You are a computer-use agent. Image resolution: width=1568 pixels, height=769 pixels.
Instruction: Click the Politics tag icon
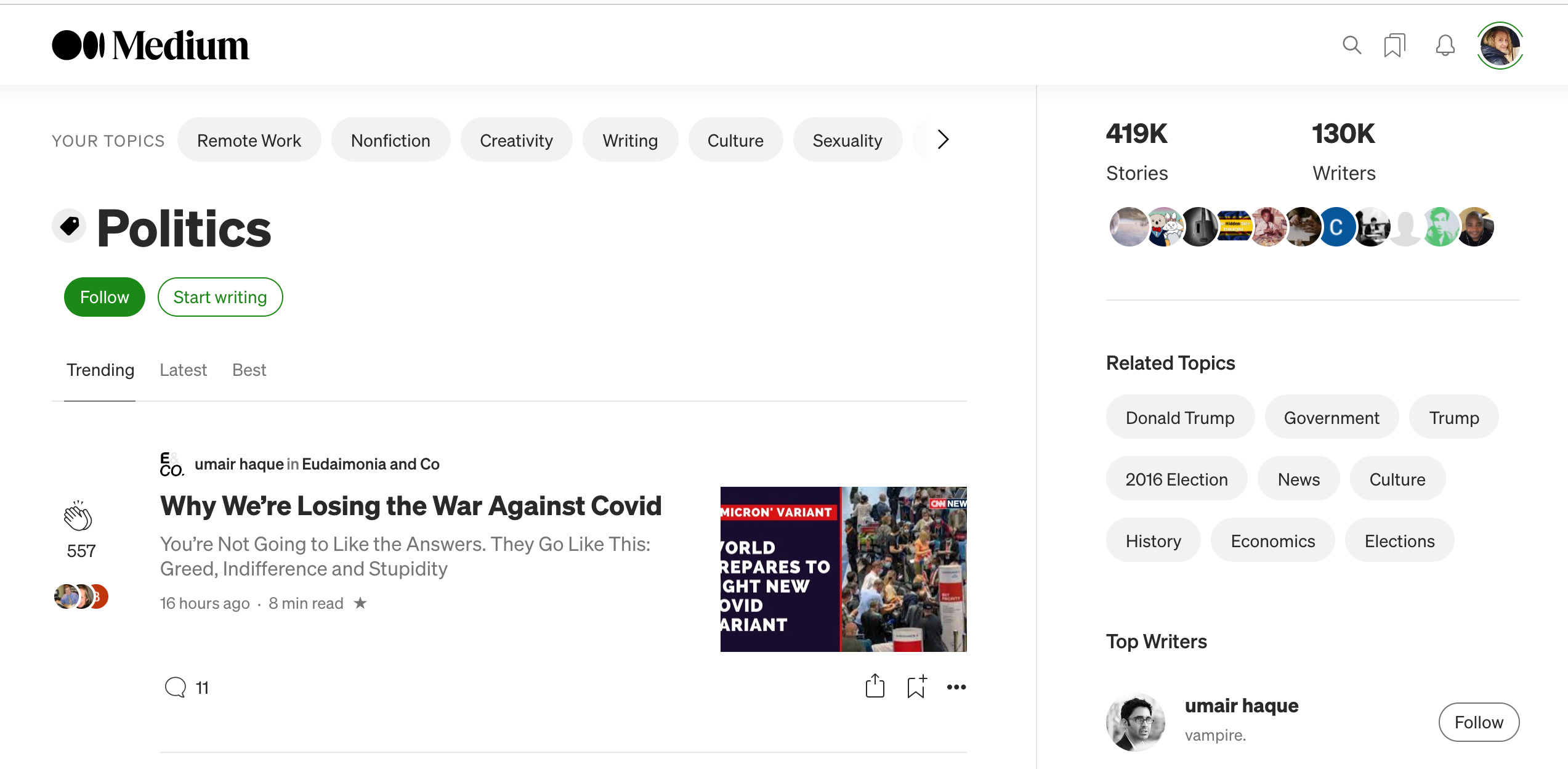coord(69,226)
